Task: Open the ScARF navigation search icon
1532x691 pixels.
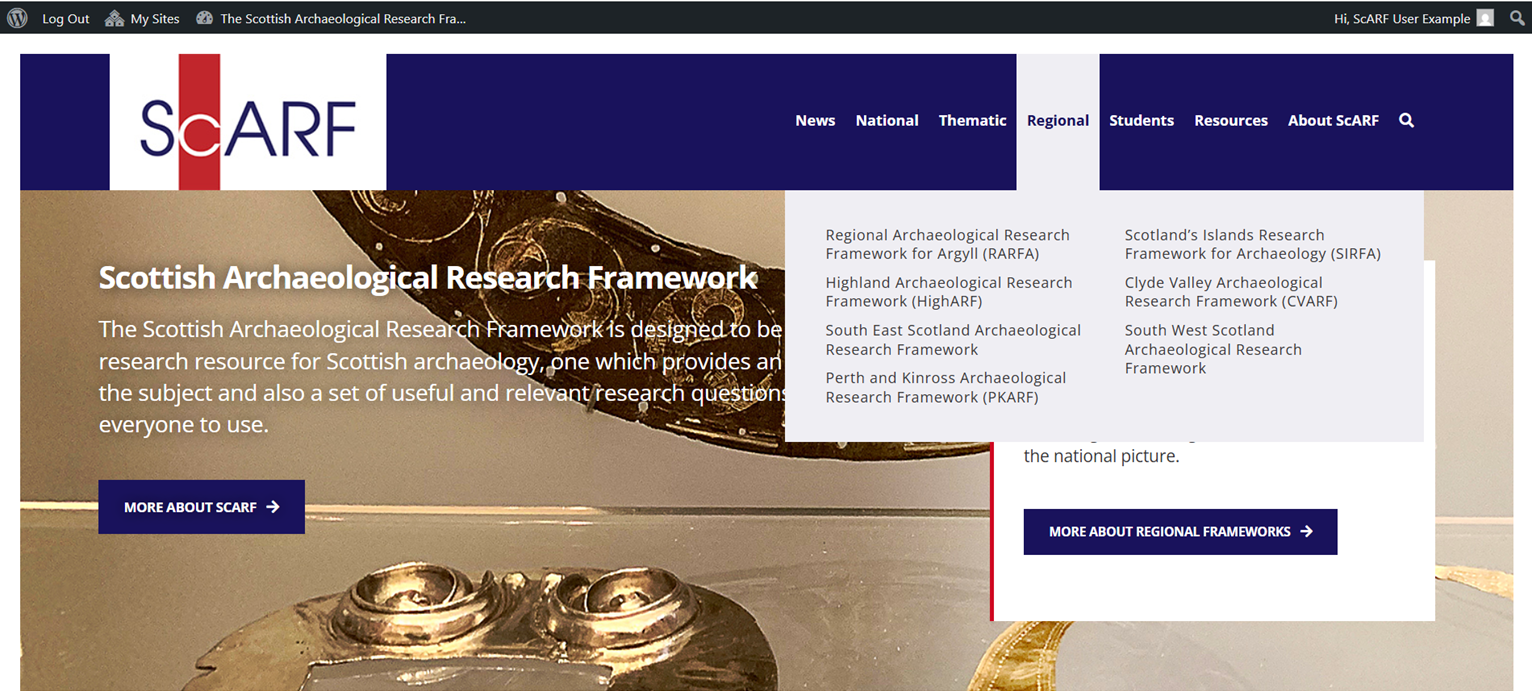Action: pyautogui.click(x=1406, y=120)
